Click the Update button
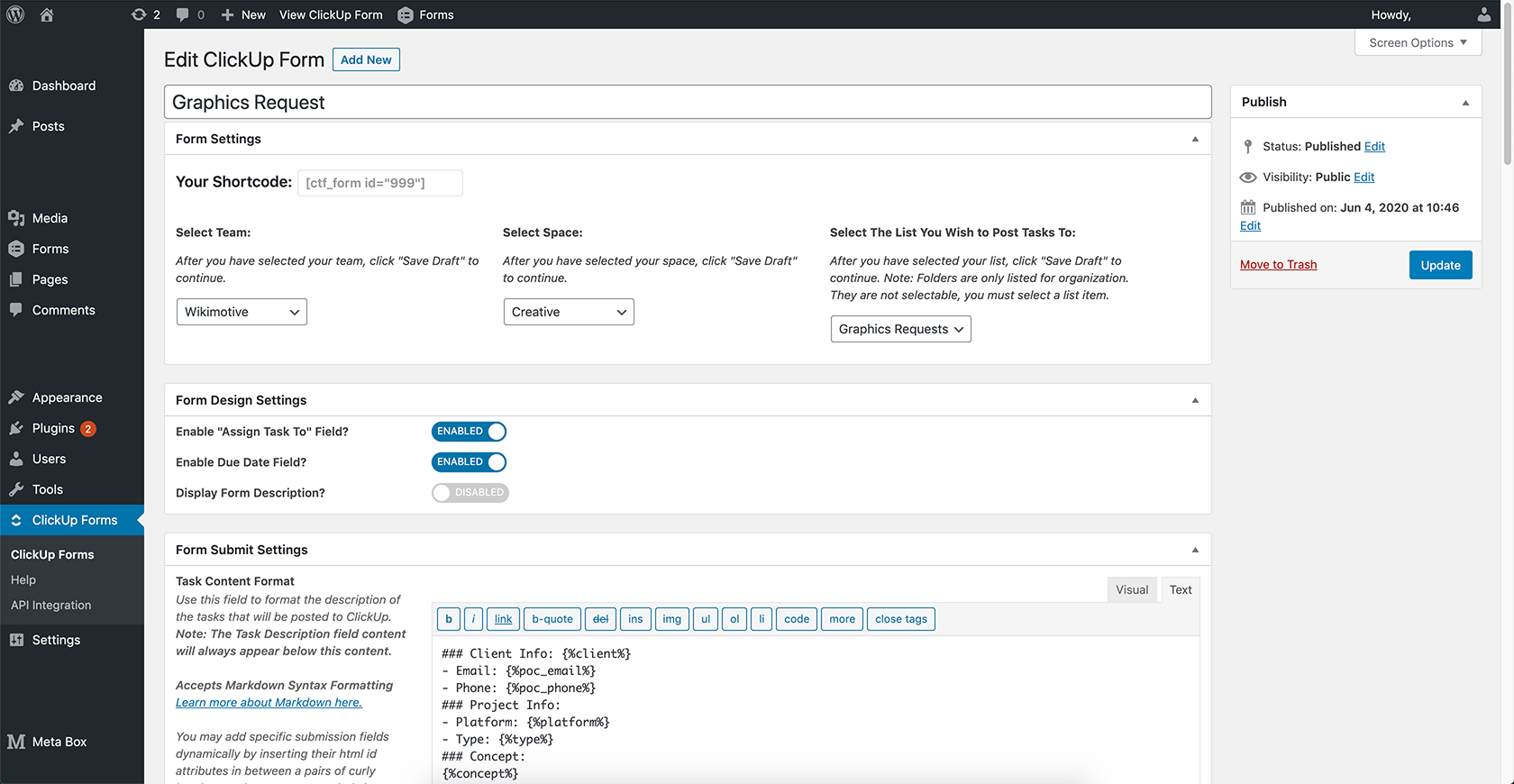 [x=1440, y=265]
